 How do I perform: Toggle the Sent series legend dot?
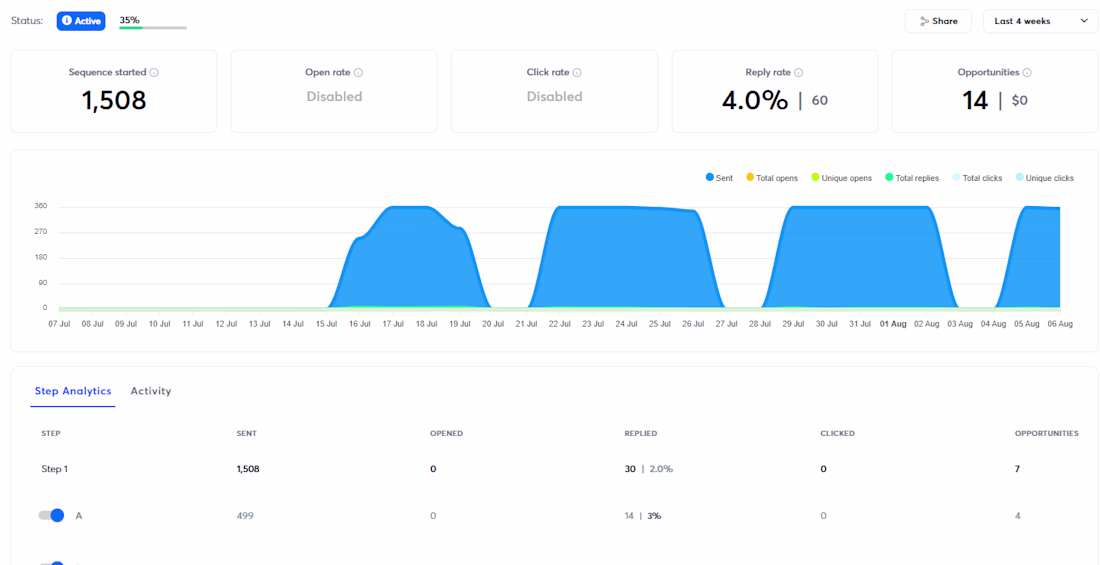pos(710,178)
